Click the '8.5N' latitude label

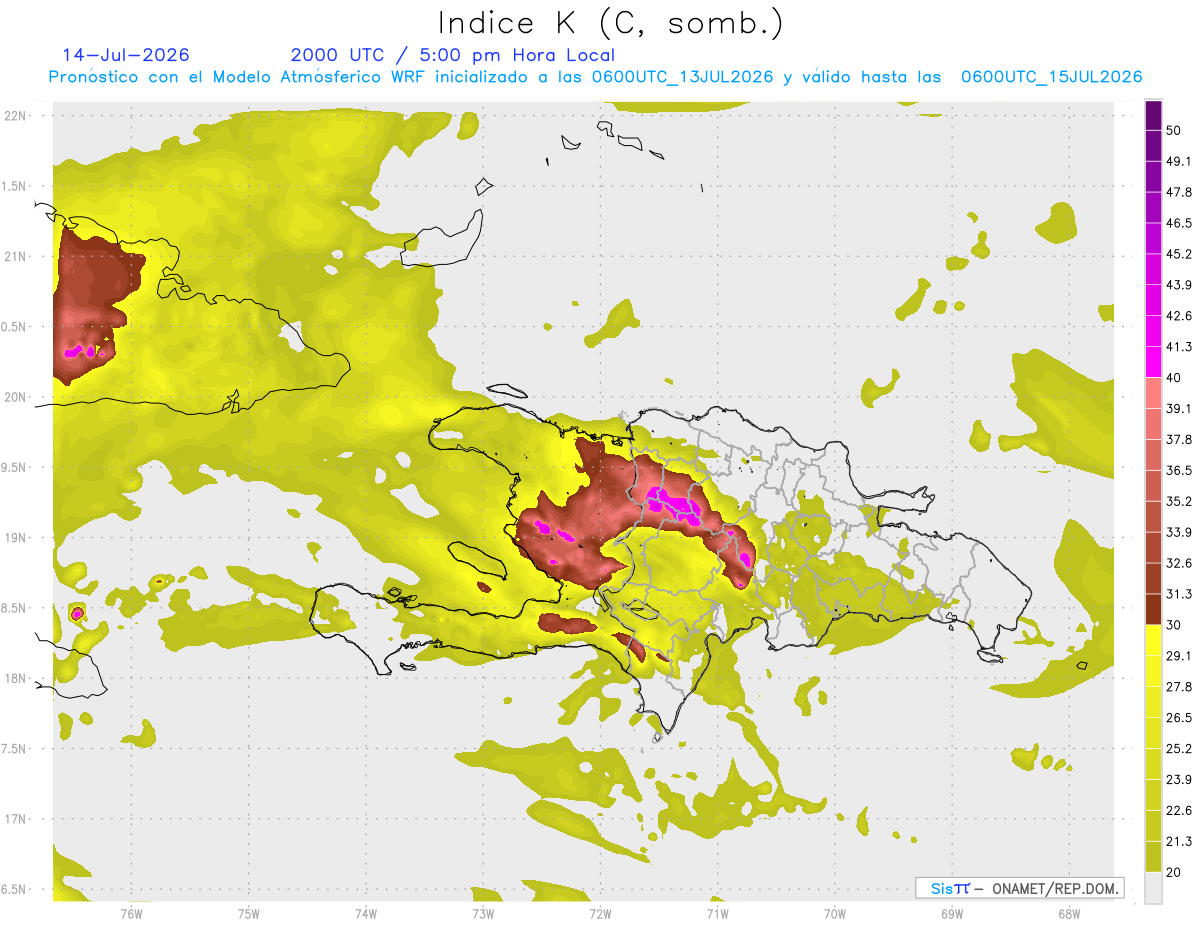pos(15,608)
